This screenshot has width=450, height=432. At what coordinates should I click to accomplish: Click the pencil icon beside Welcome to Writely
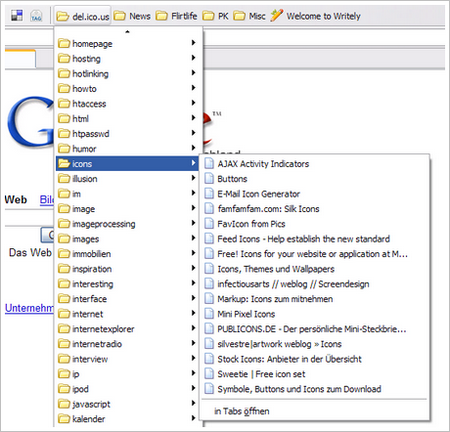pyautogui.click(x=276, y=15)
